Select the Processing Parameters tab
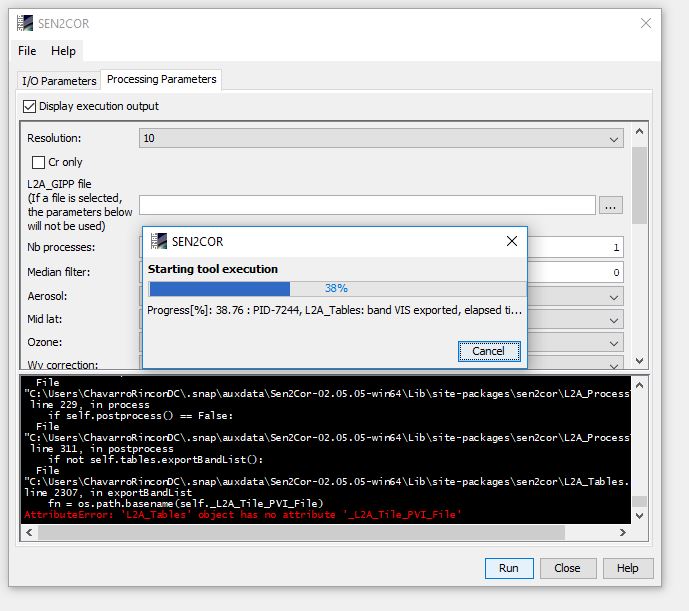689x611 pixels. point(162,79)
